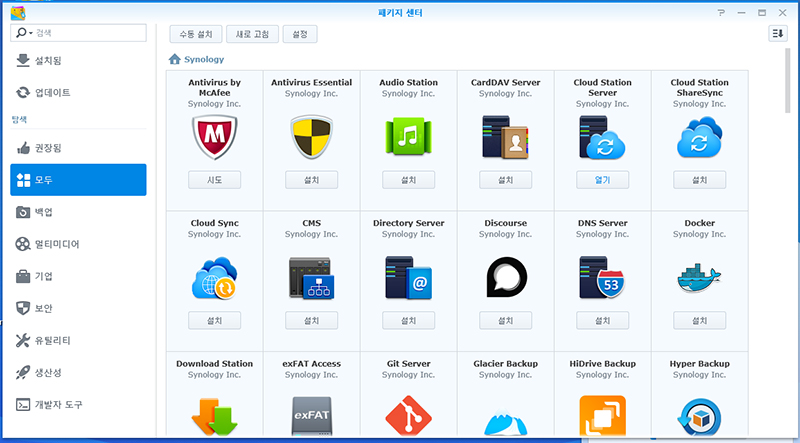Click the HiDrive Backup orange icon

603,415
